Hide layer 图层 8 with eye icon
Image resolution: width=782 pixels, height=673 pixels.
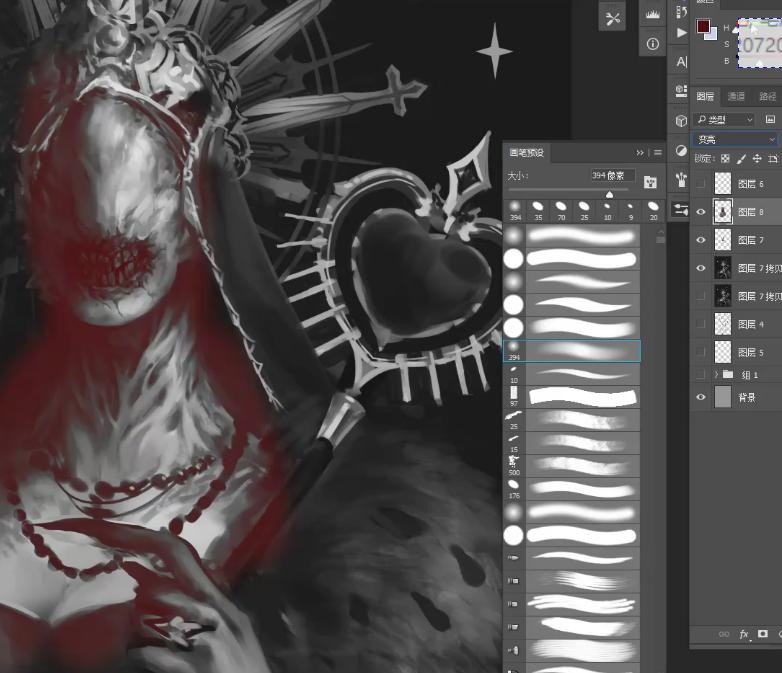point(701,212)
